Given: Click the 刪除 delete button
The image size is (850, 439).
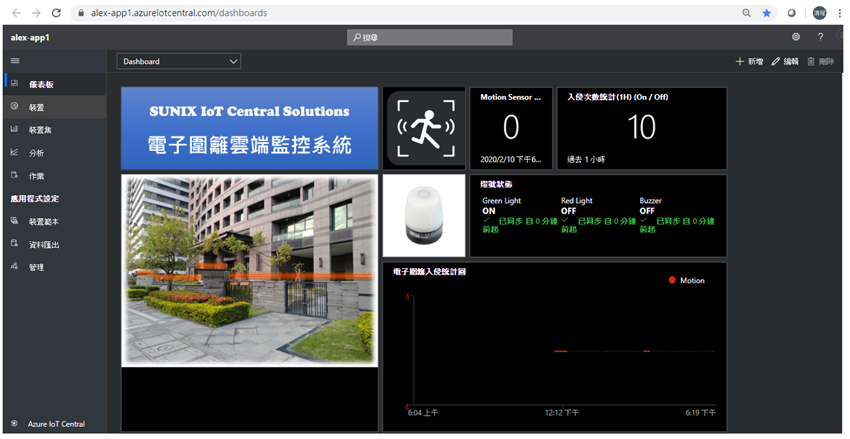Looking at the screenshot, I should [x=821, y=62].
